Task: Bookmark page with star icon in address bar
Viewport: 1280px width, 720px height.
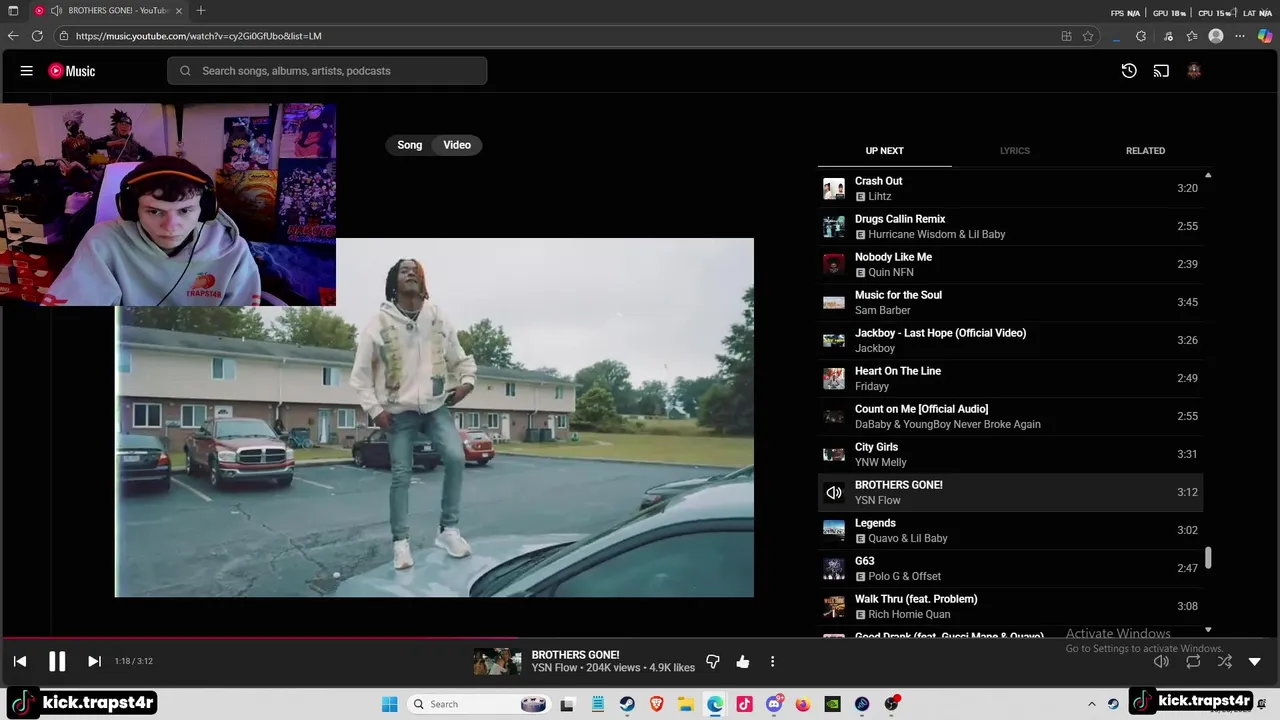Action: [1088, 36]
